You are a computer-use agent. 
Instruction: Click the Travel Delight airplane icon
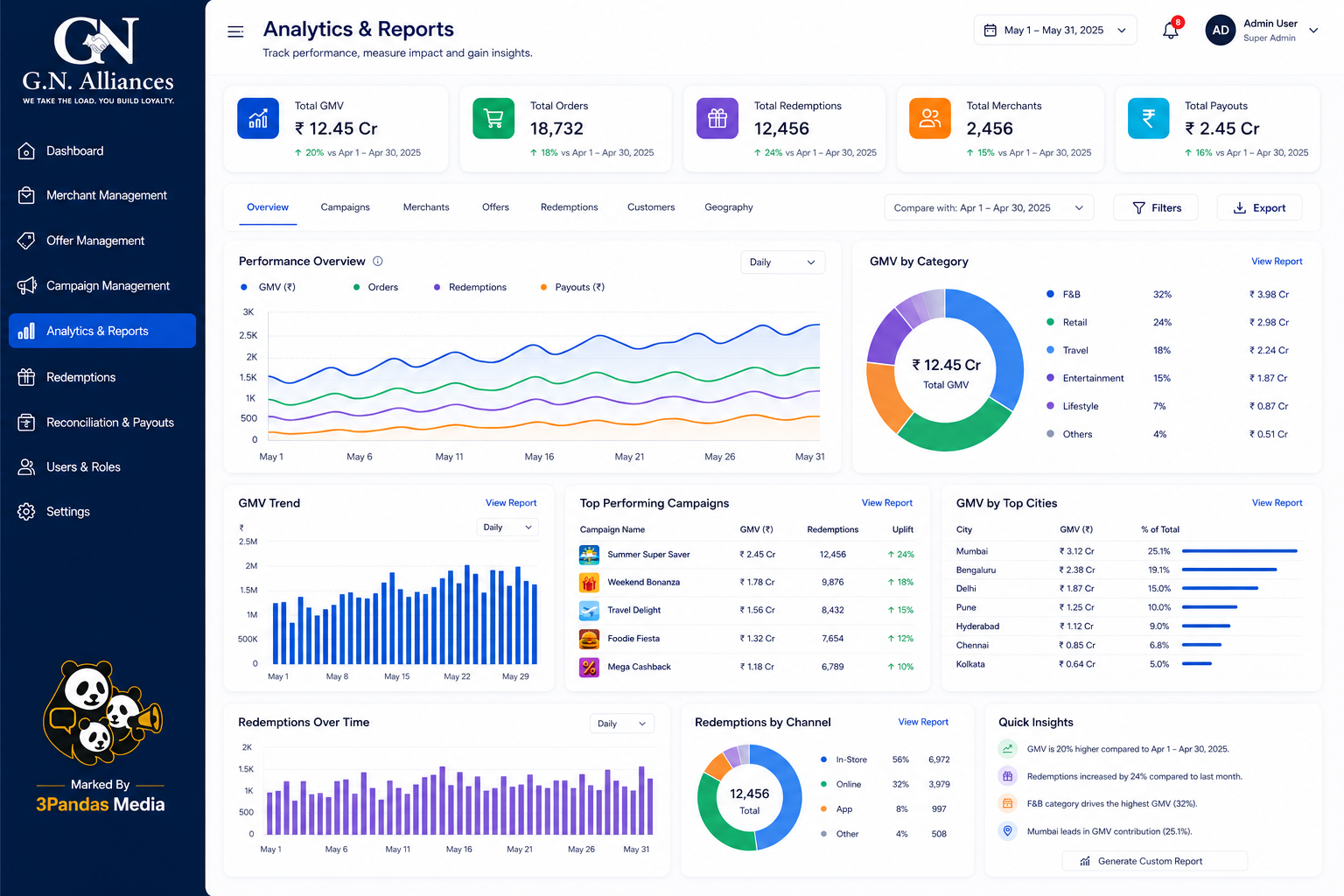click(x=589, y=610)
